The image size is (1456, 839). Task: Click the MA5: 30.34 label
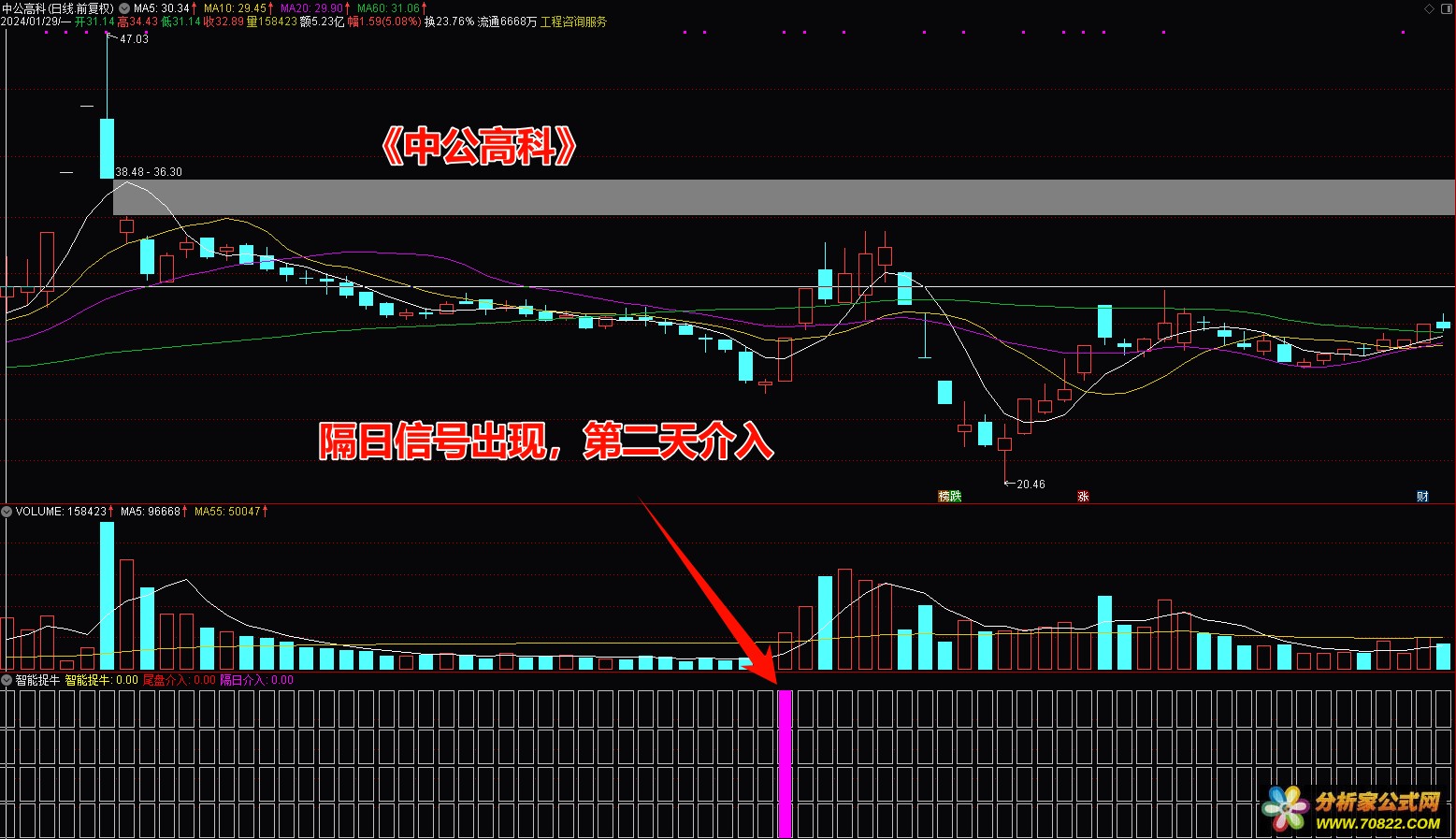coord(162,8)
